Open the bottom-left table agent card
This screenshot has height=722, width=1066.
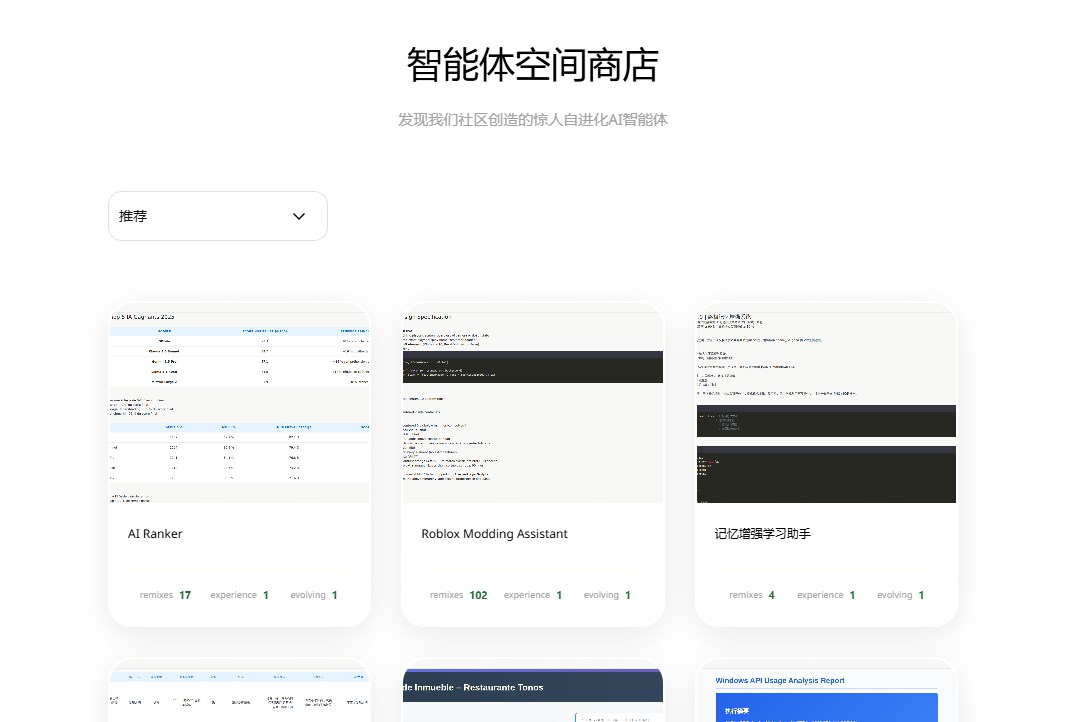pyautogui.click(x=239, y=691)
